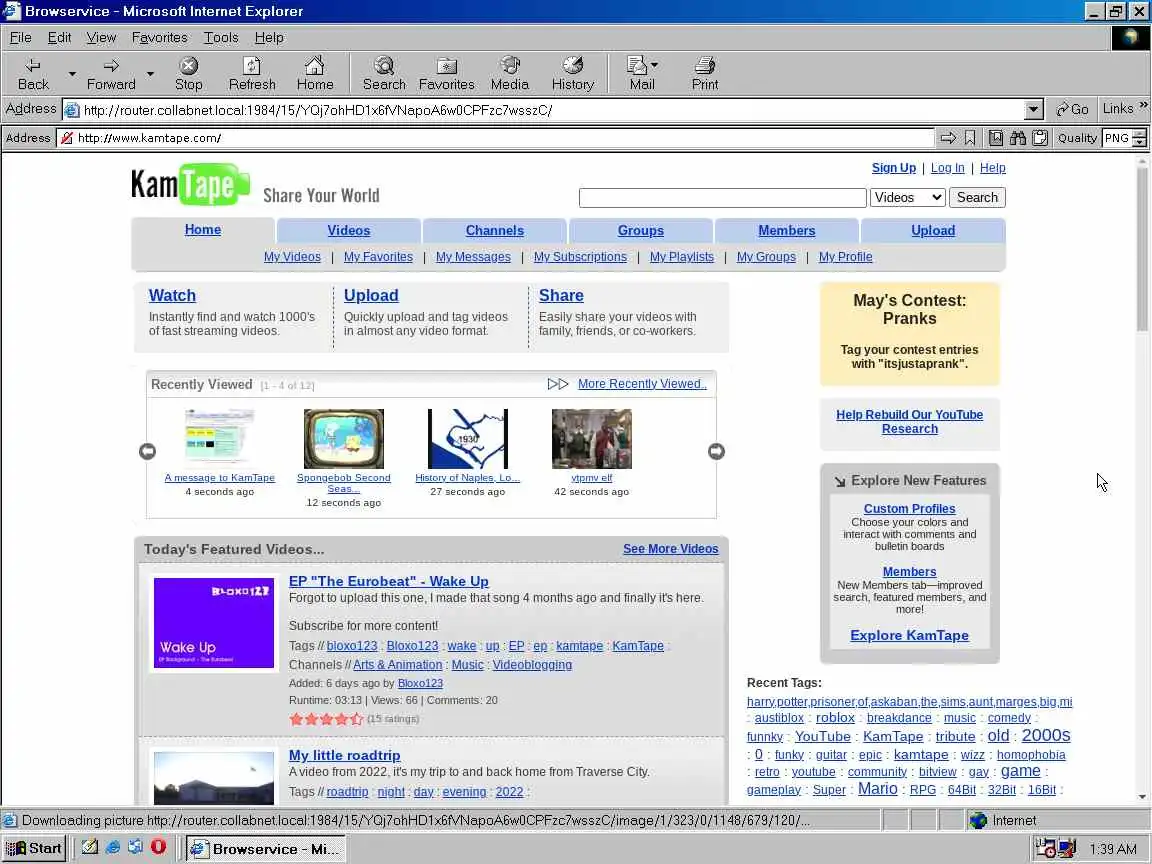Screen dimensions: 1152x864
Task: Expand the address bar URL dropdown
Action: [x=1034, y=109]
